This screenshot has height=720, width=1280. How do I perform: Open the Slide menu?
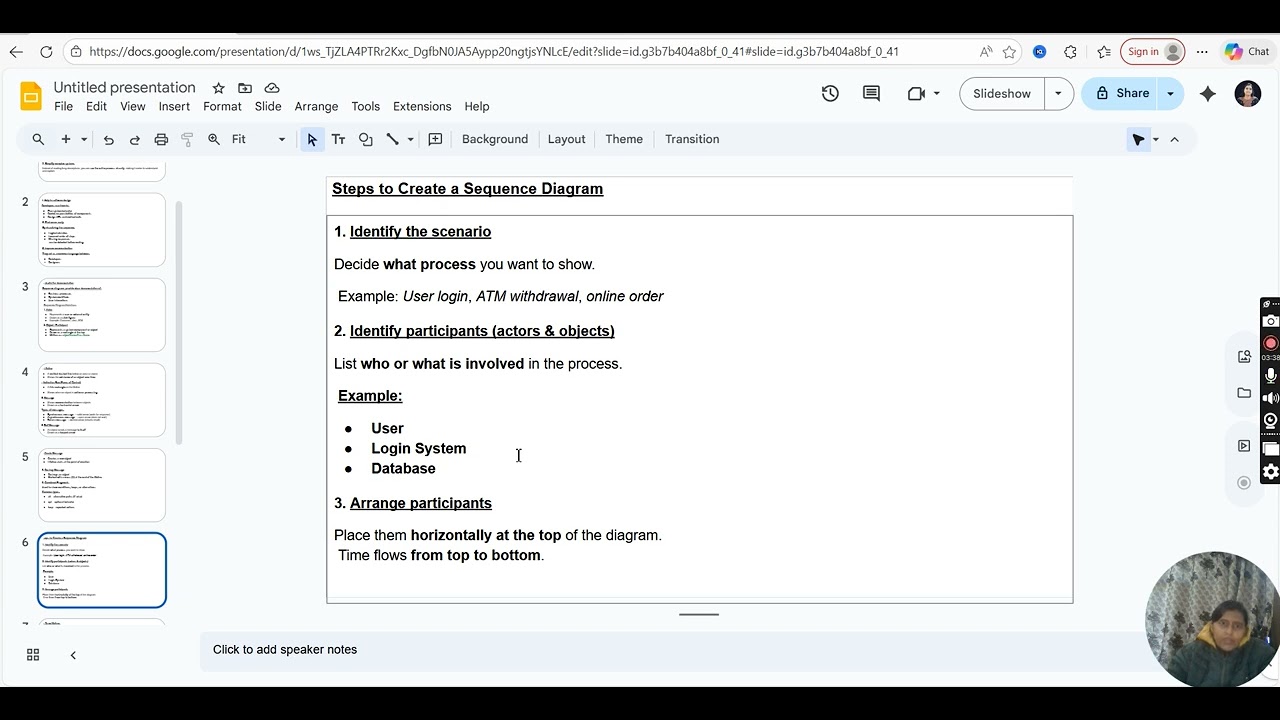point(268,106)
